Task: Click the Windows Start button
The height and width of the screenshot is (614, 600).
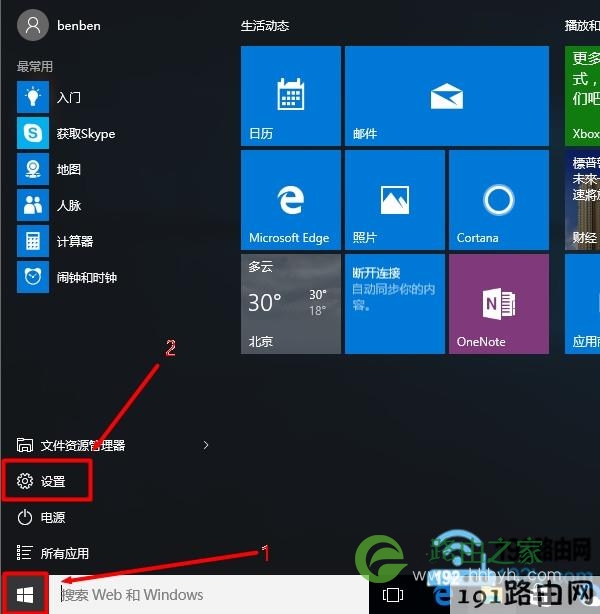Action: (25, 595)
